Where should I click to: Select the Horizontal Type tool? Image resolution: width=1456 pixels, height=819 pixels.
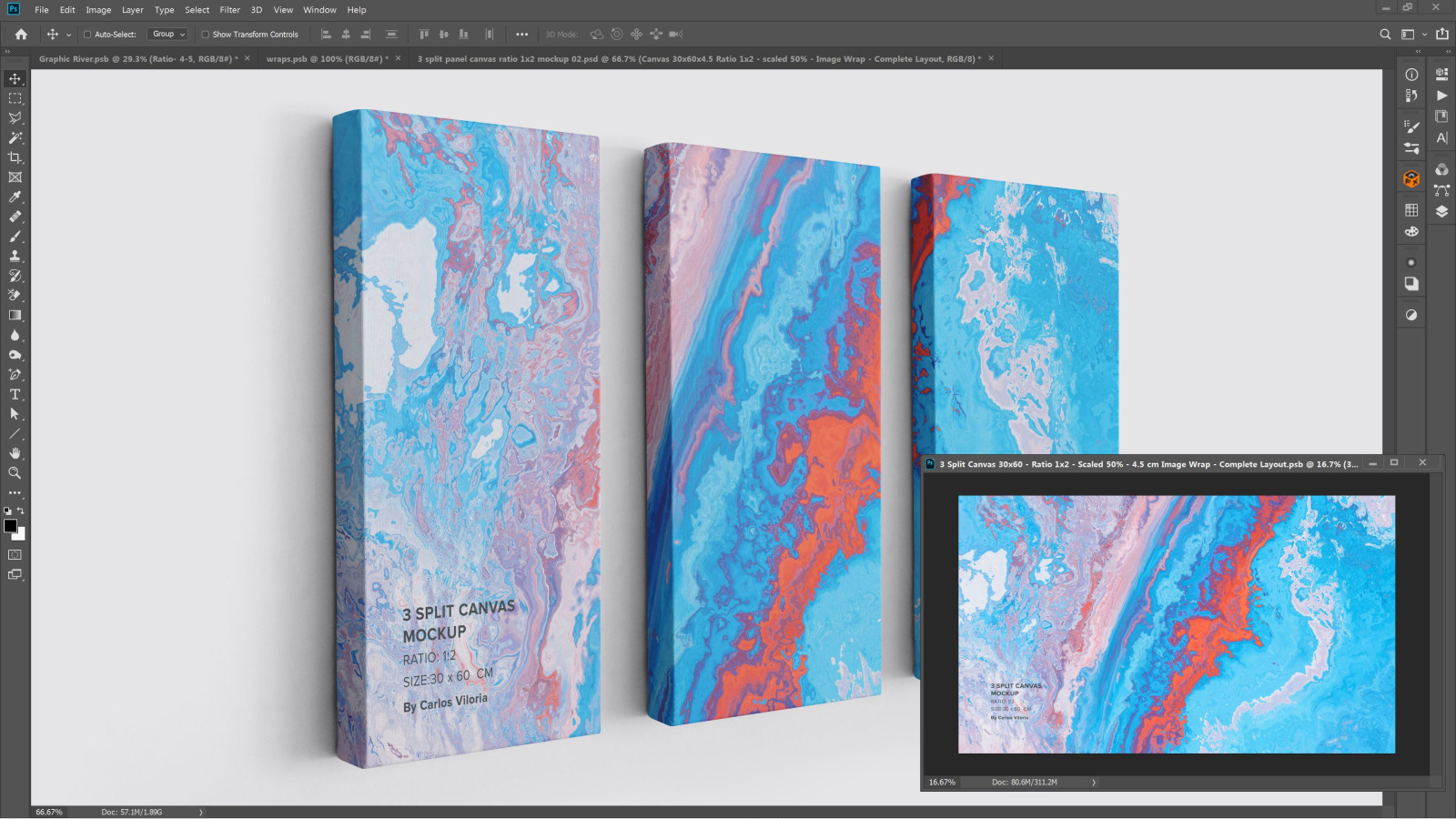point(15,394)
